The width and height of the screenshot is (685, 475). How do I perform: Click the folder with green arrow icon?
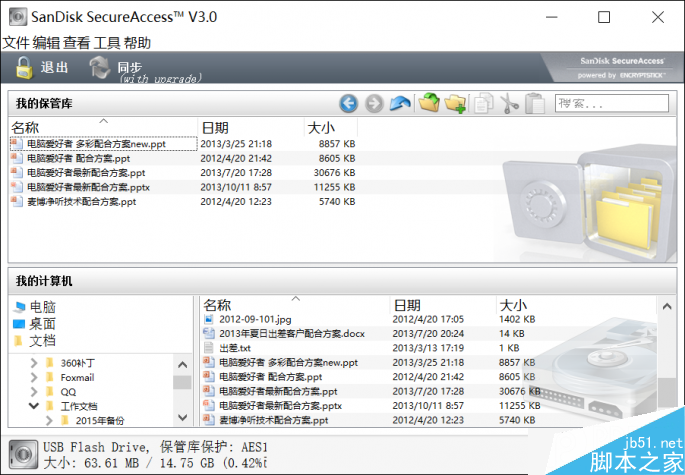[429, 103]
